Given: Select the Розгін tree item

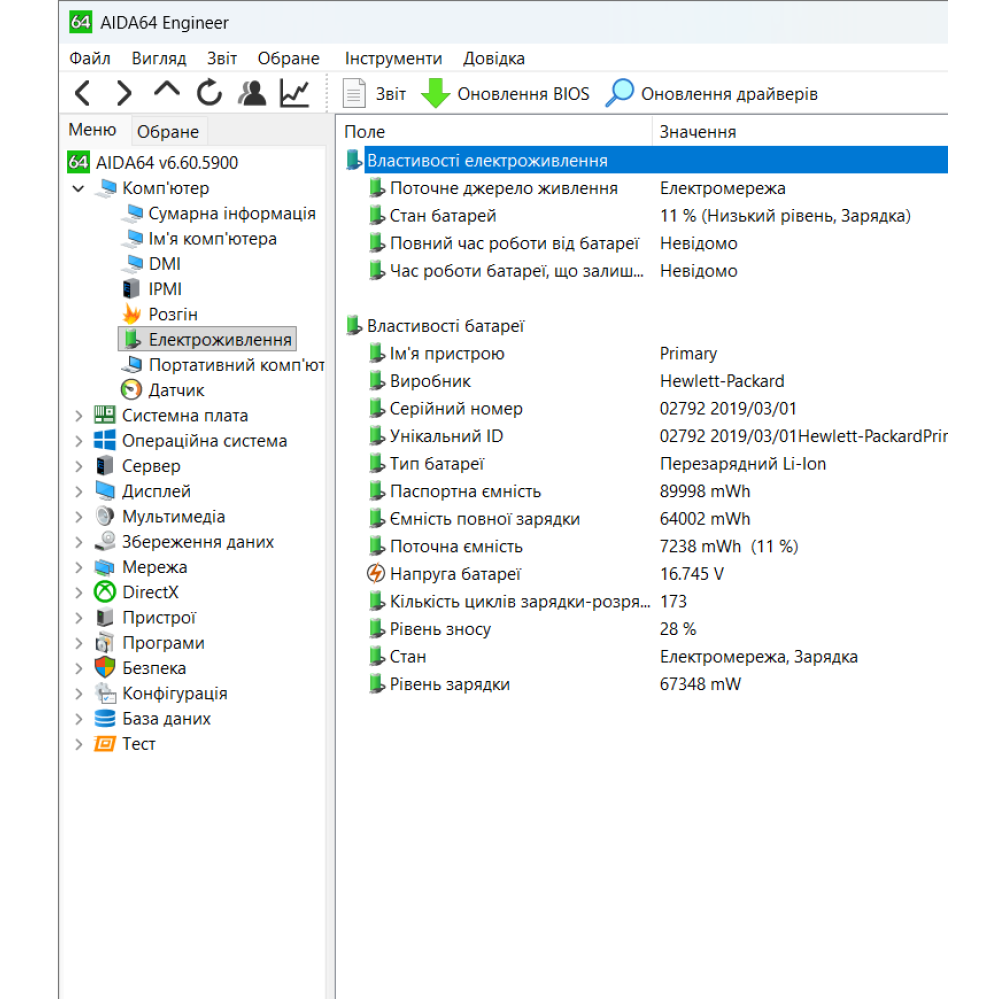Looking at the screenshot, I should [x=173, y=314].
